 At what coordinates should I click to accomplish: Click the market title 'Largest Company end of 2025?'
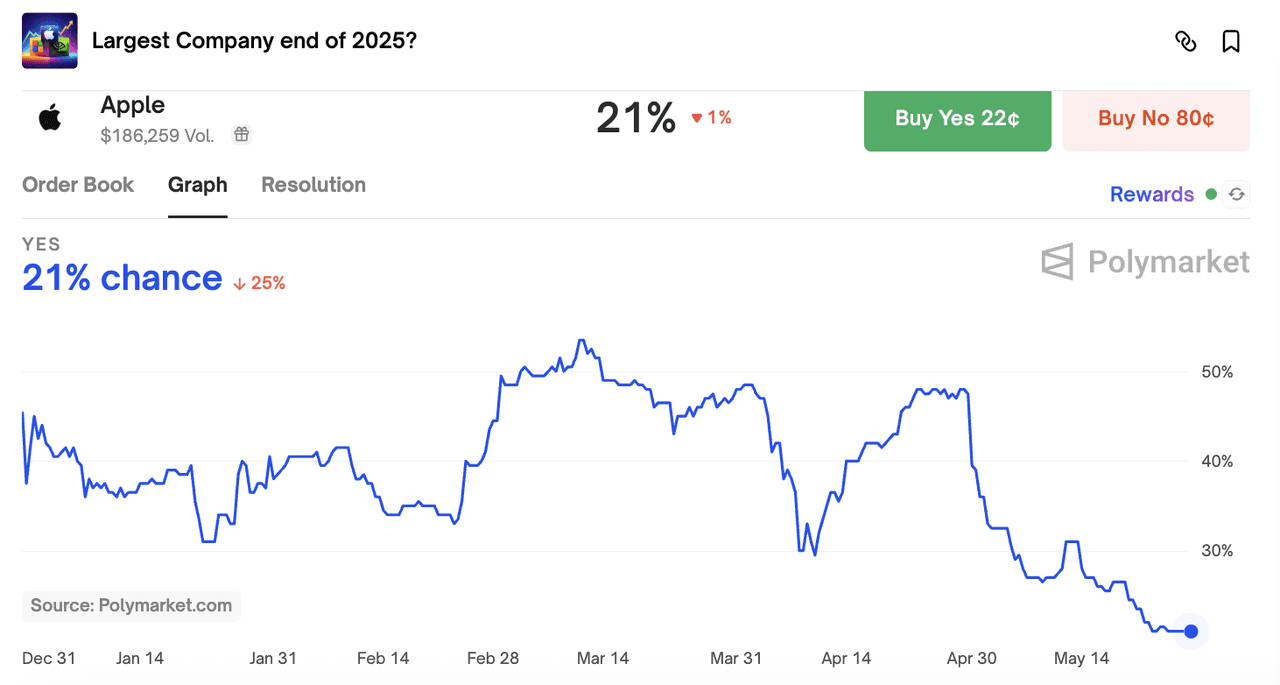254,41
